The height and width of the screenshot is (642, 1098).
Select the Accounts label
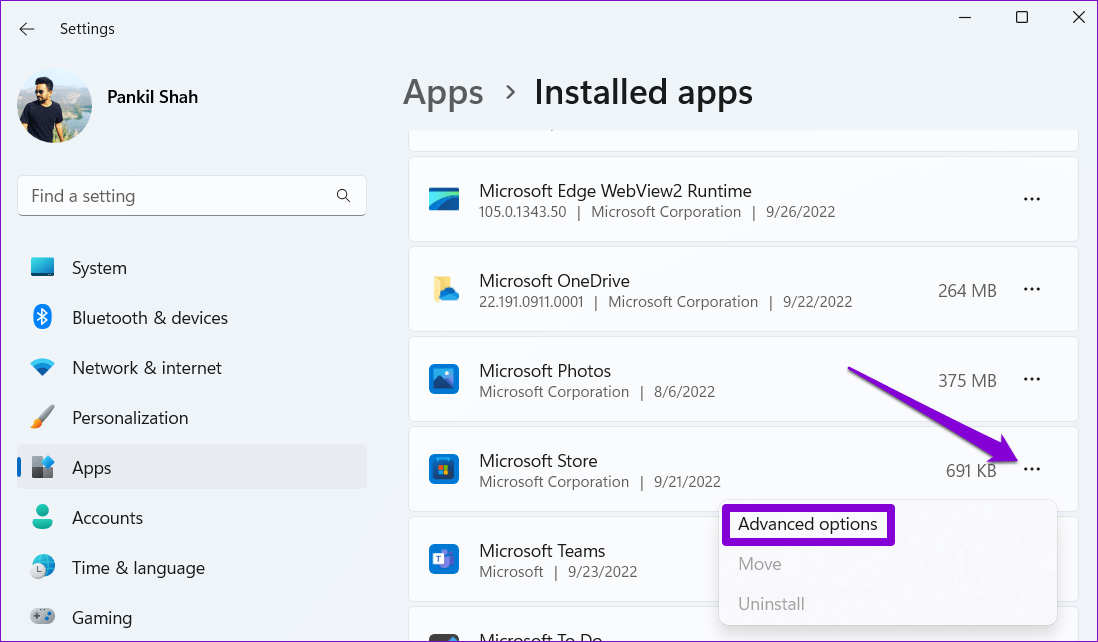[107, 518]
